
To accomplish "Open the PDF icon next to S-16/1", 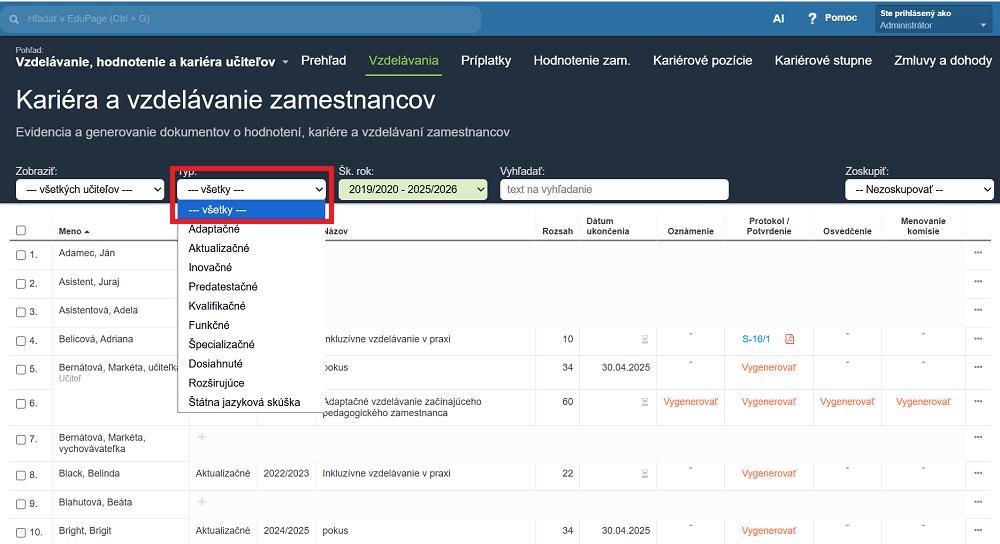I will pos(789,339).
